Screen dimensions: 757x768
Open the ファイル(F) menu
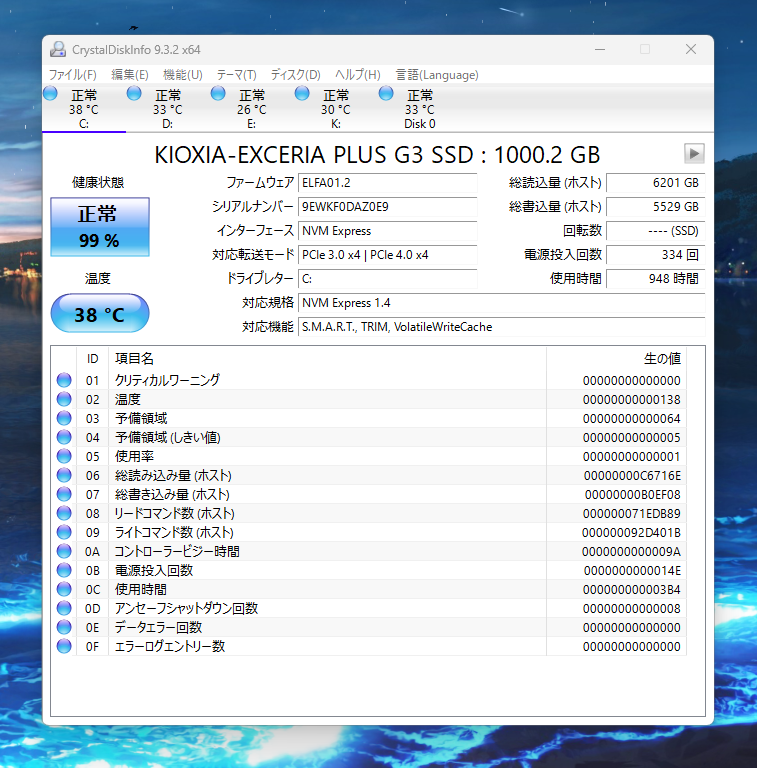click(x=73, y=75)
